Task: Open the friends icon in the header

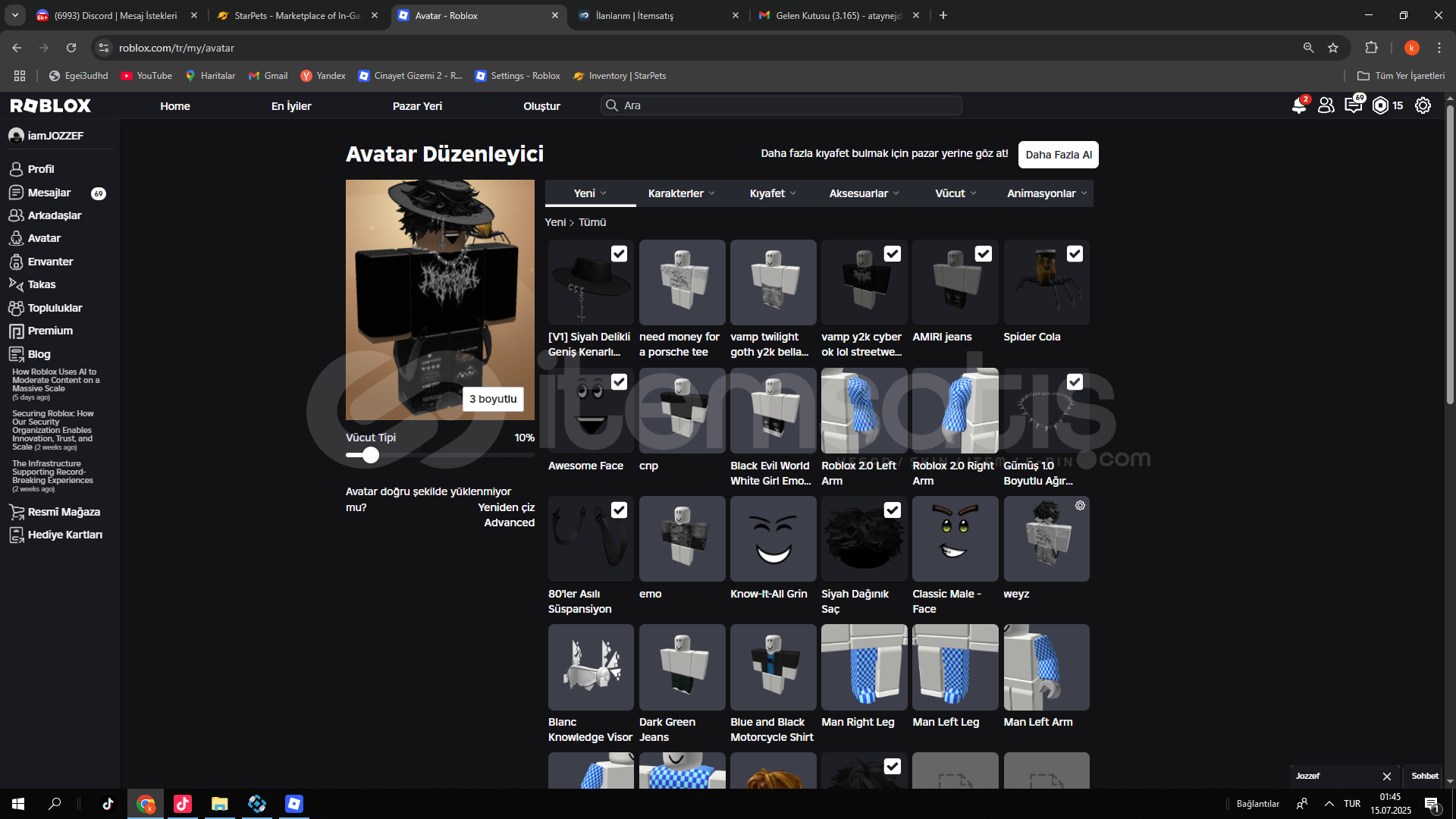Action: 1326,105
